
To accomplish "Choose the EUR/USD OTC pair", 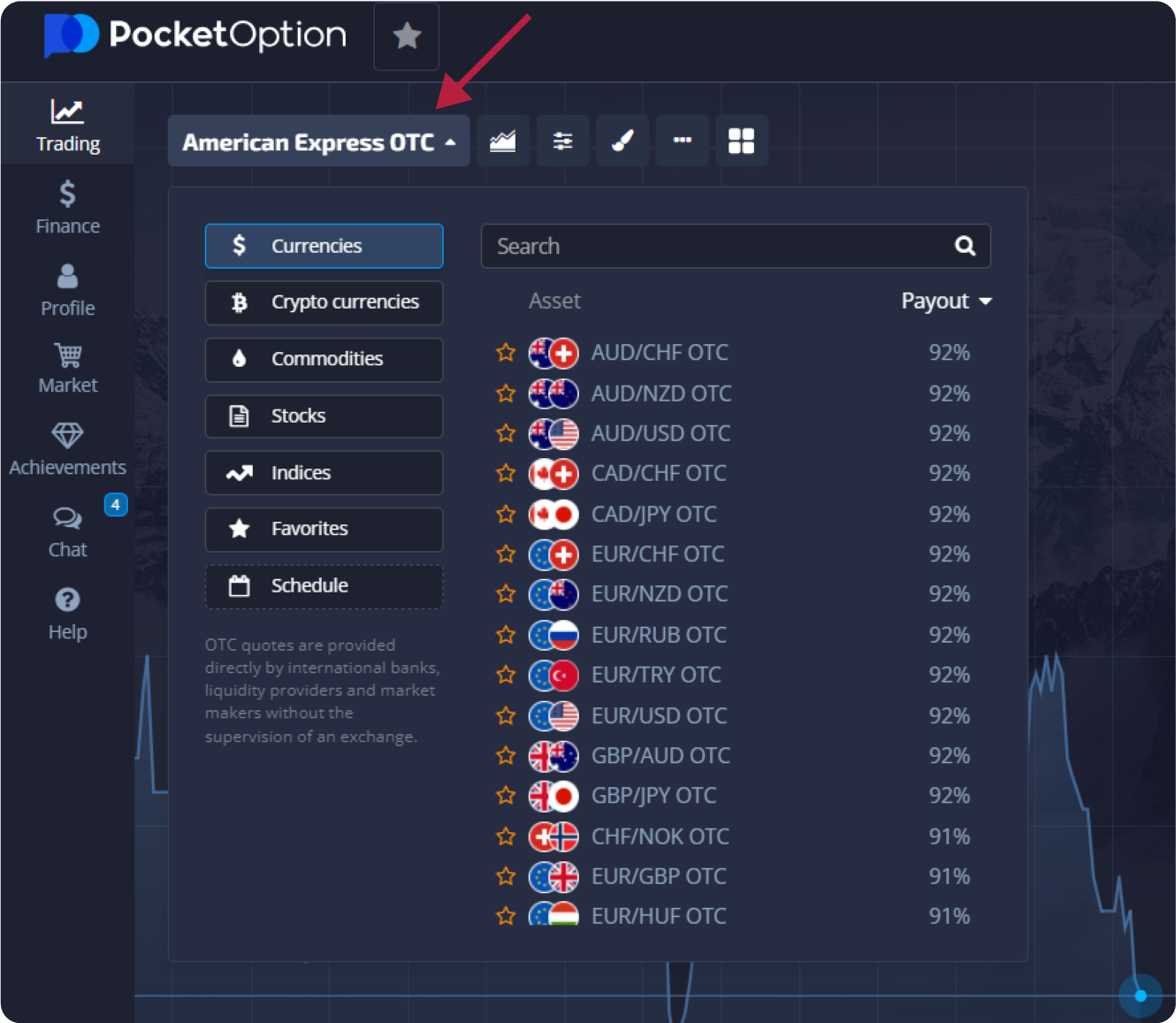I will tap(736, 715).
